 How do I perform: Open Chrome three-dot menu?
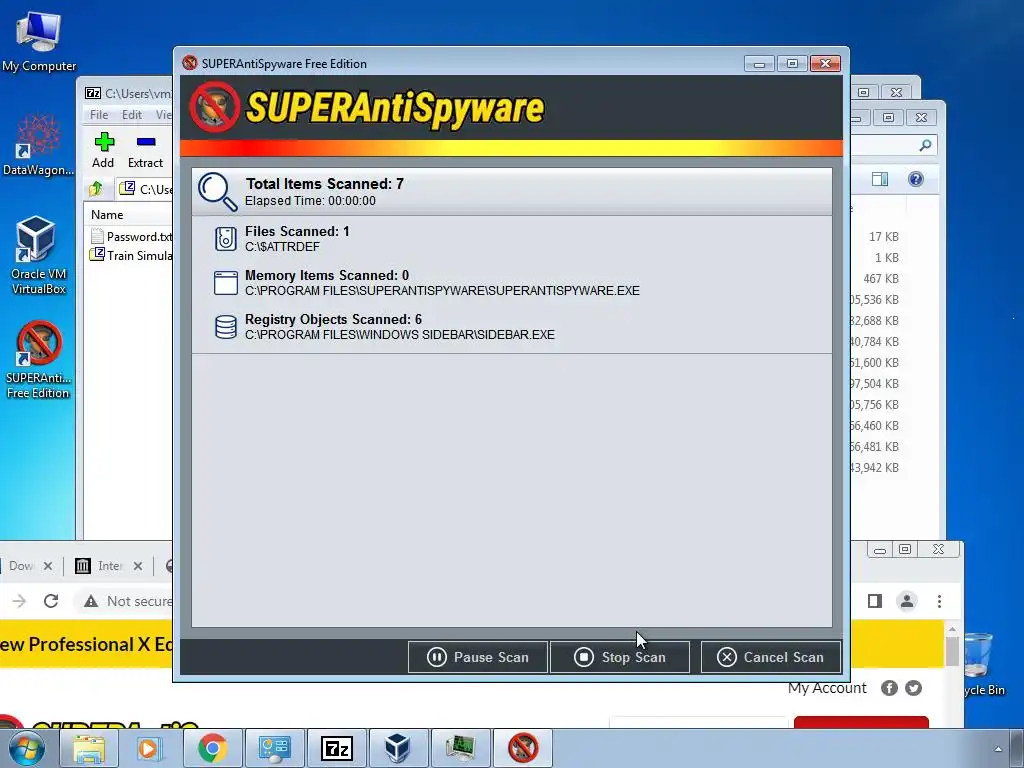coord(939,601)
